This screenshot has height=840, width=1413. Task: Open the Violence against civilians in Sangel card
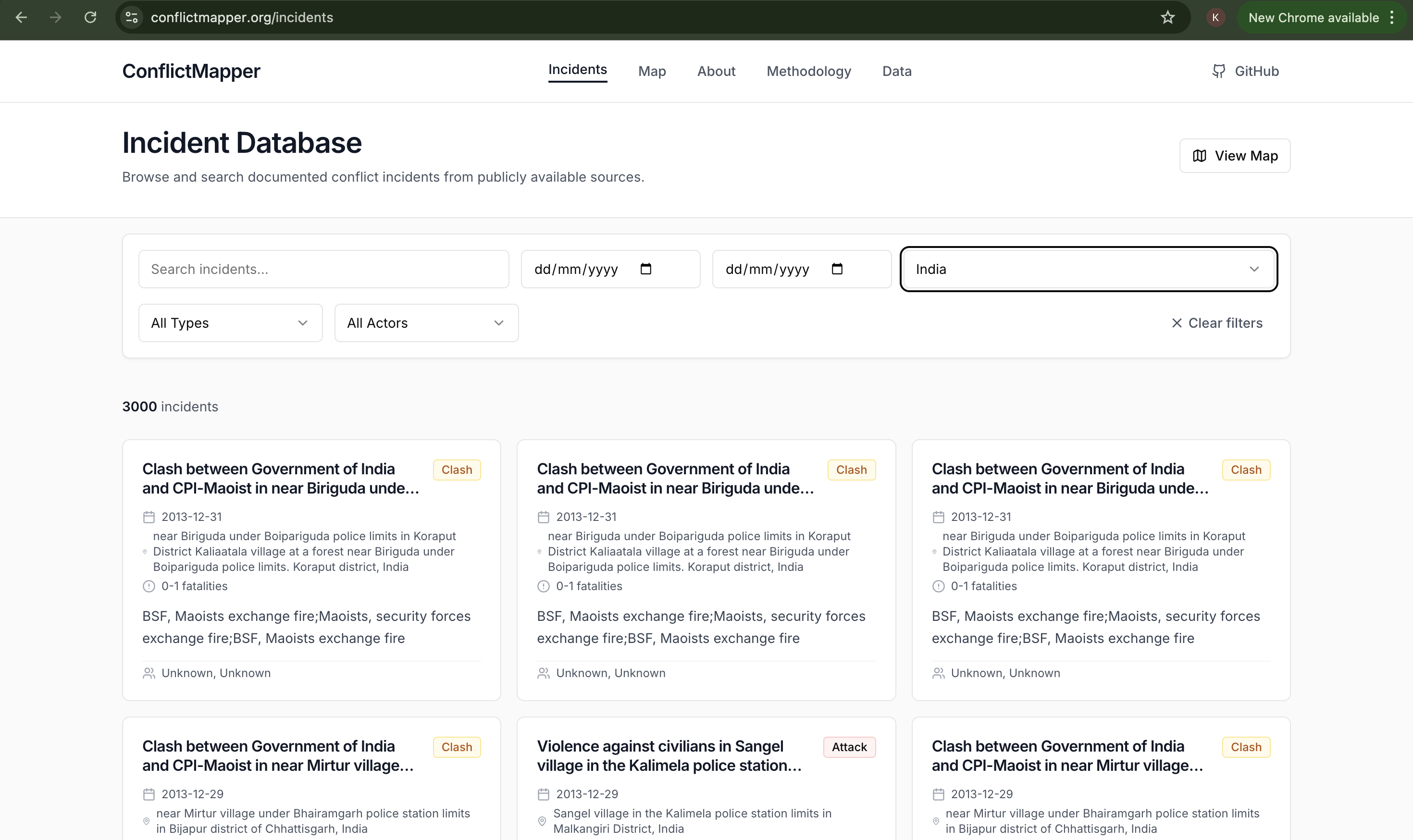click(706, 779)
